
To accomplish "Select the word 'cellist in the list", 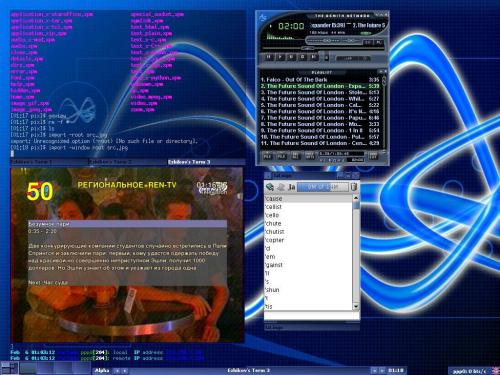I will (x=308, y=207).
